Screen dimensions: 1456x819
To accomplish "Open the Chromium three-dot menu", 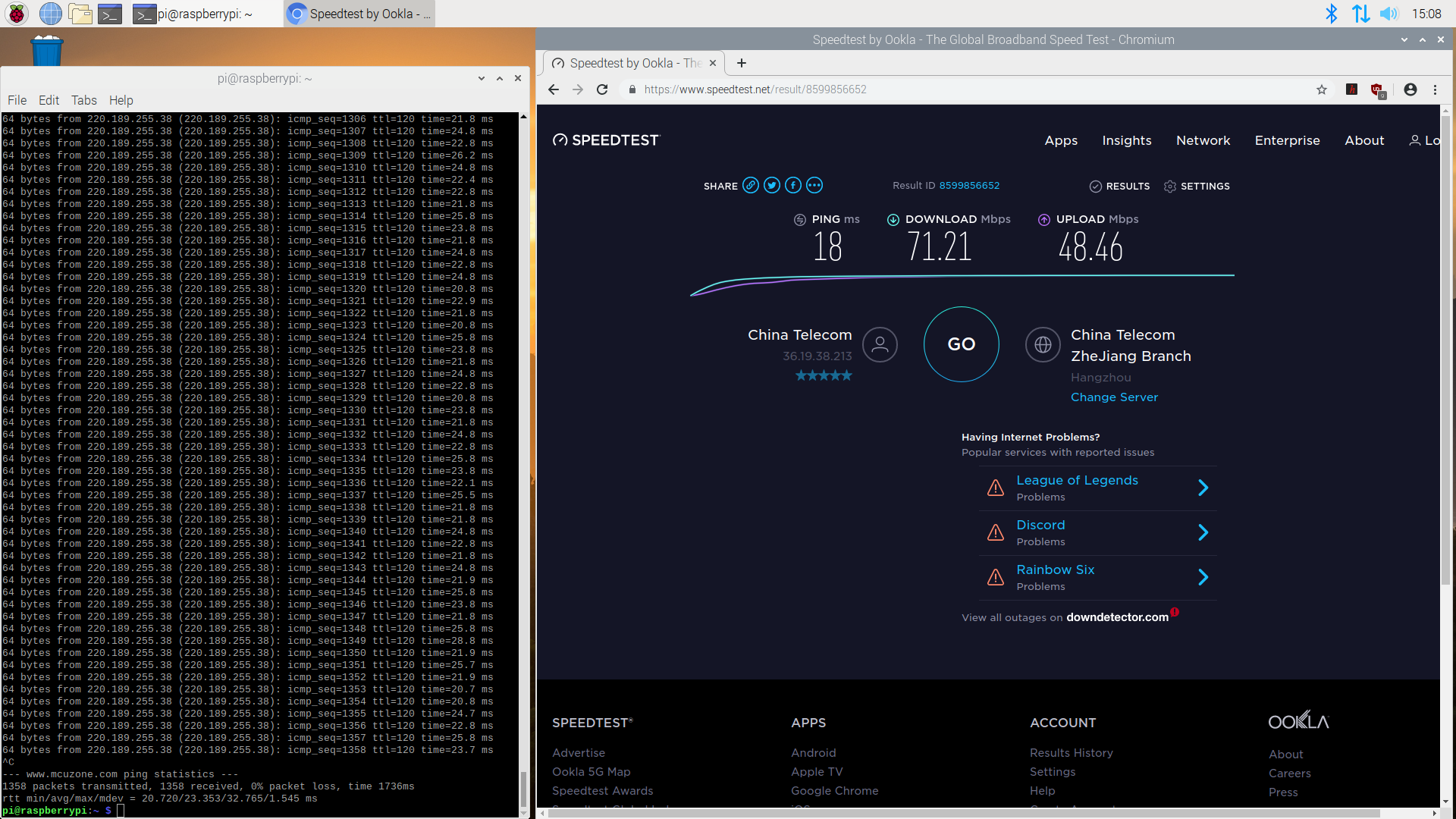I will 1435,89.
